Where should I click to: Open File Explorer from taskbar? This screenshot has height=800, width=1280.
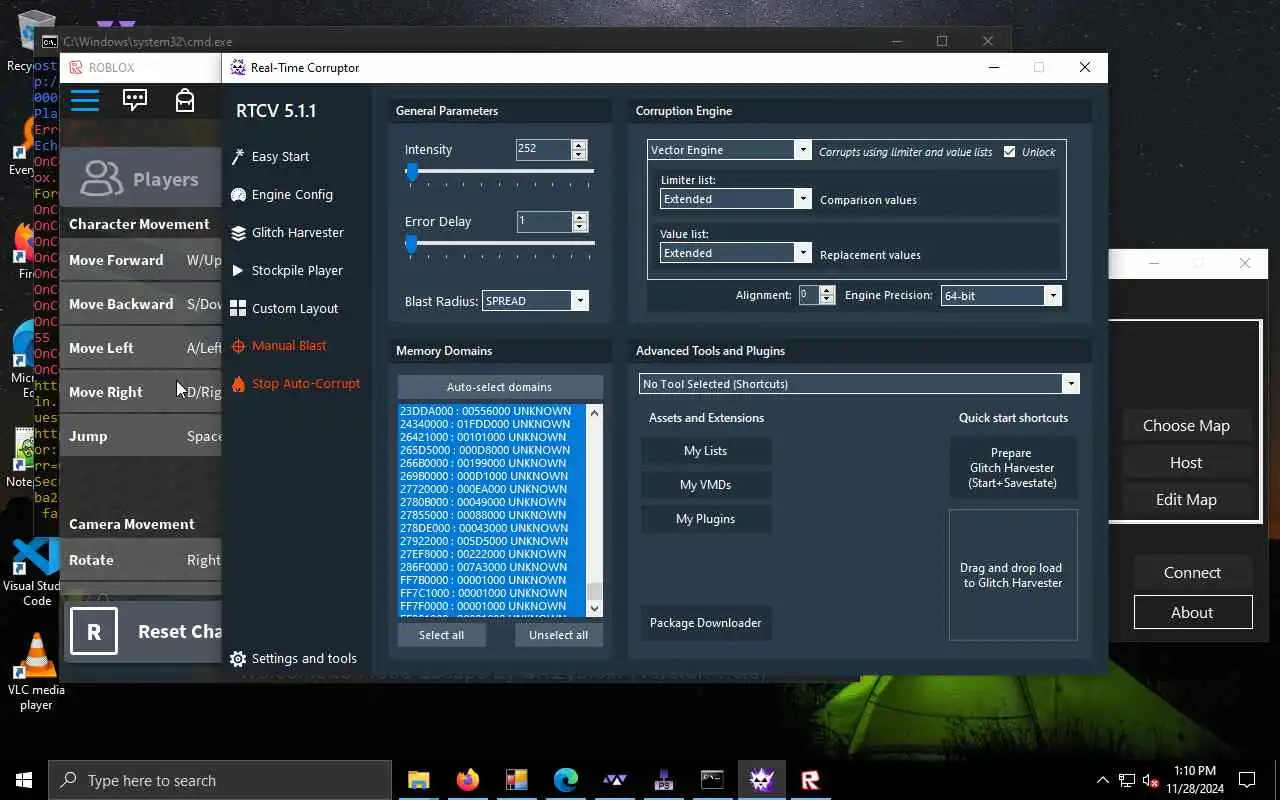[x=418, y=780]
